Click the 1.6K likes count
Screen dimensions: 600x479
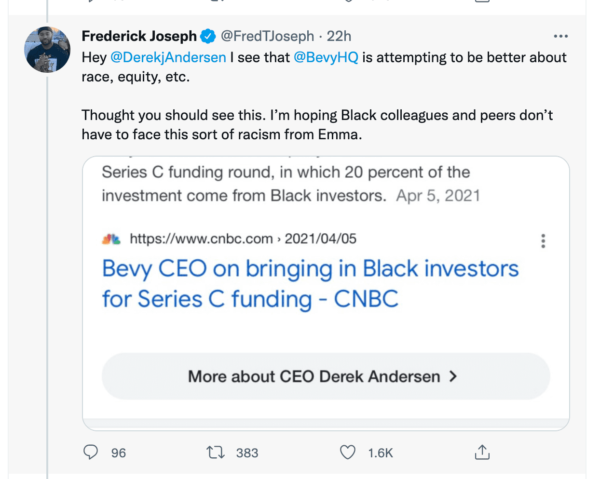(380, 453)
